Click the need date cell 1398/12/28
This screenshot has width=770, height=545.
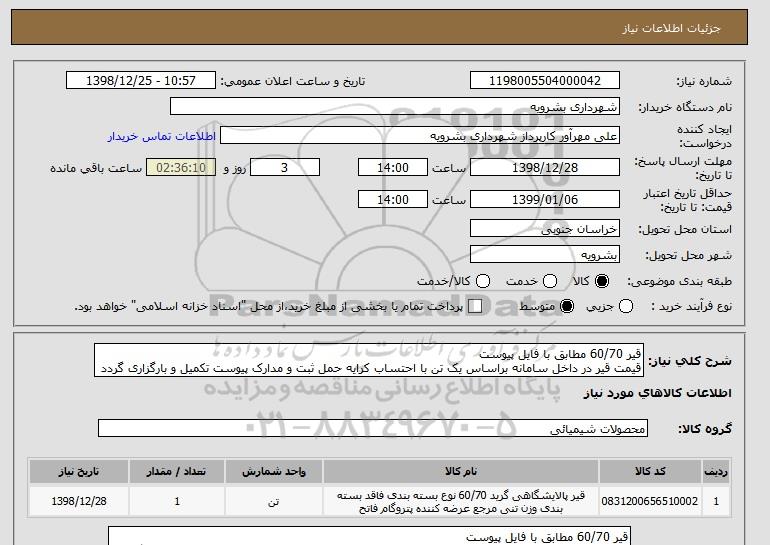point(79,501)
